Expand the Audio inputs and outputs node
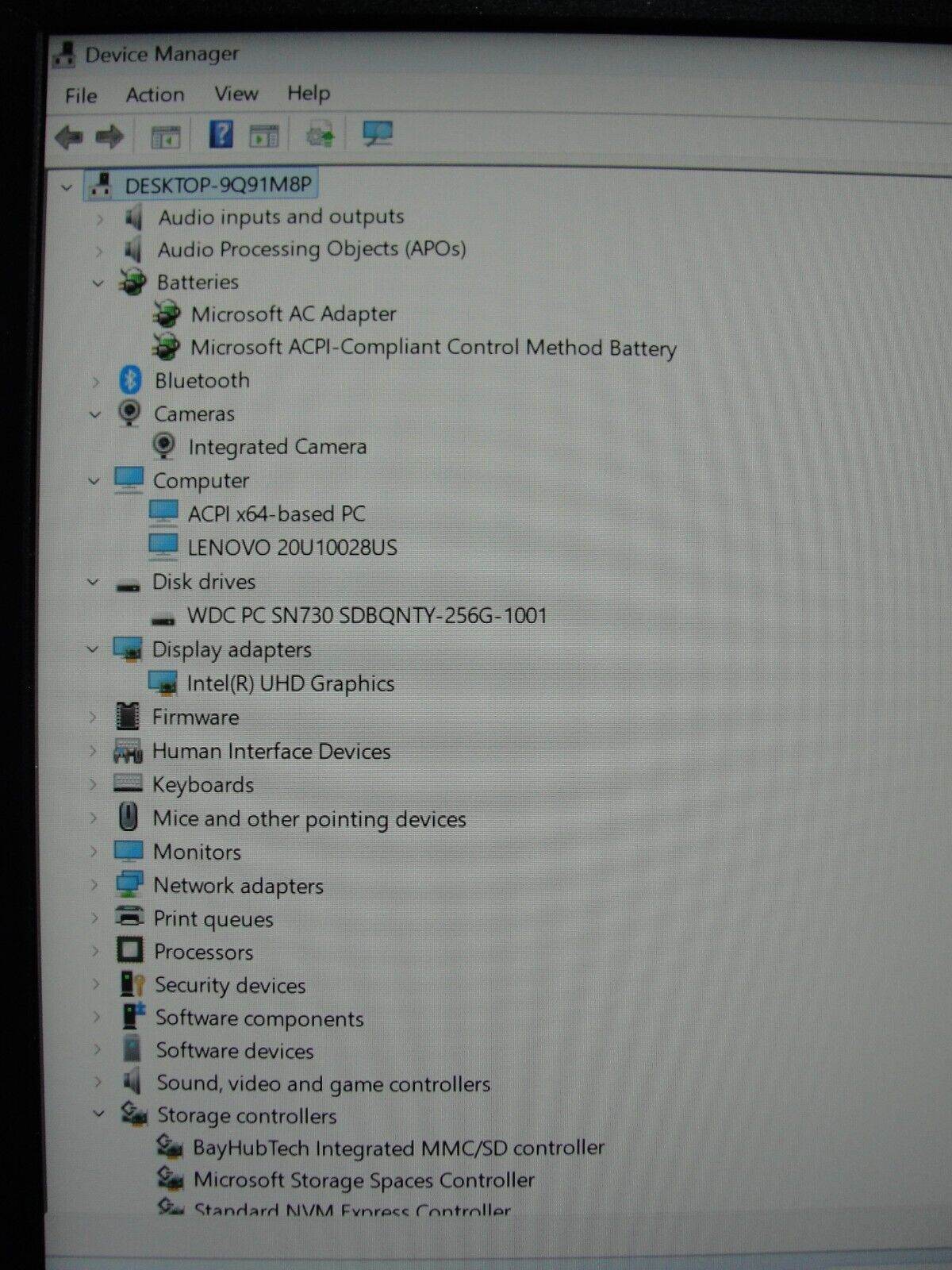The image size is (952, 1270). pos(99,217)
